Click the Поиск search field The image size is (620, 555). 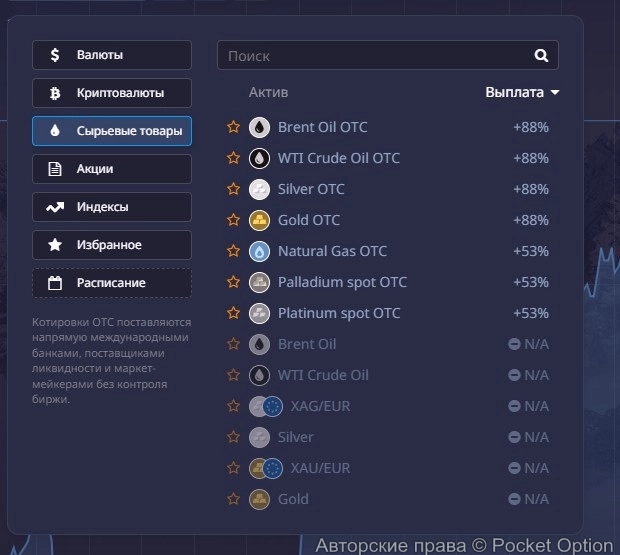pos(375,56)
